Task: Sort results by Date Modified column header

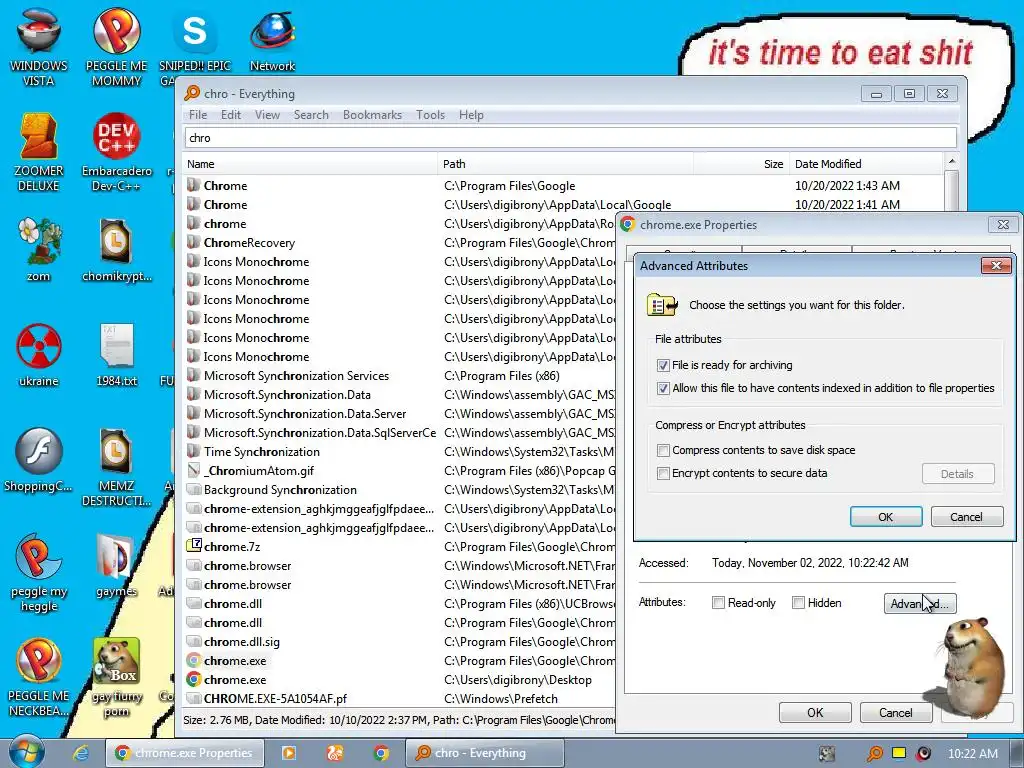Action: pos(866,164)
